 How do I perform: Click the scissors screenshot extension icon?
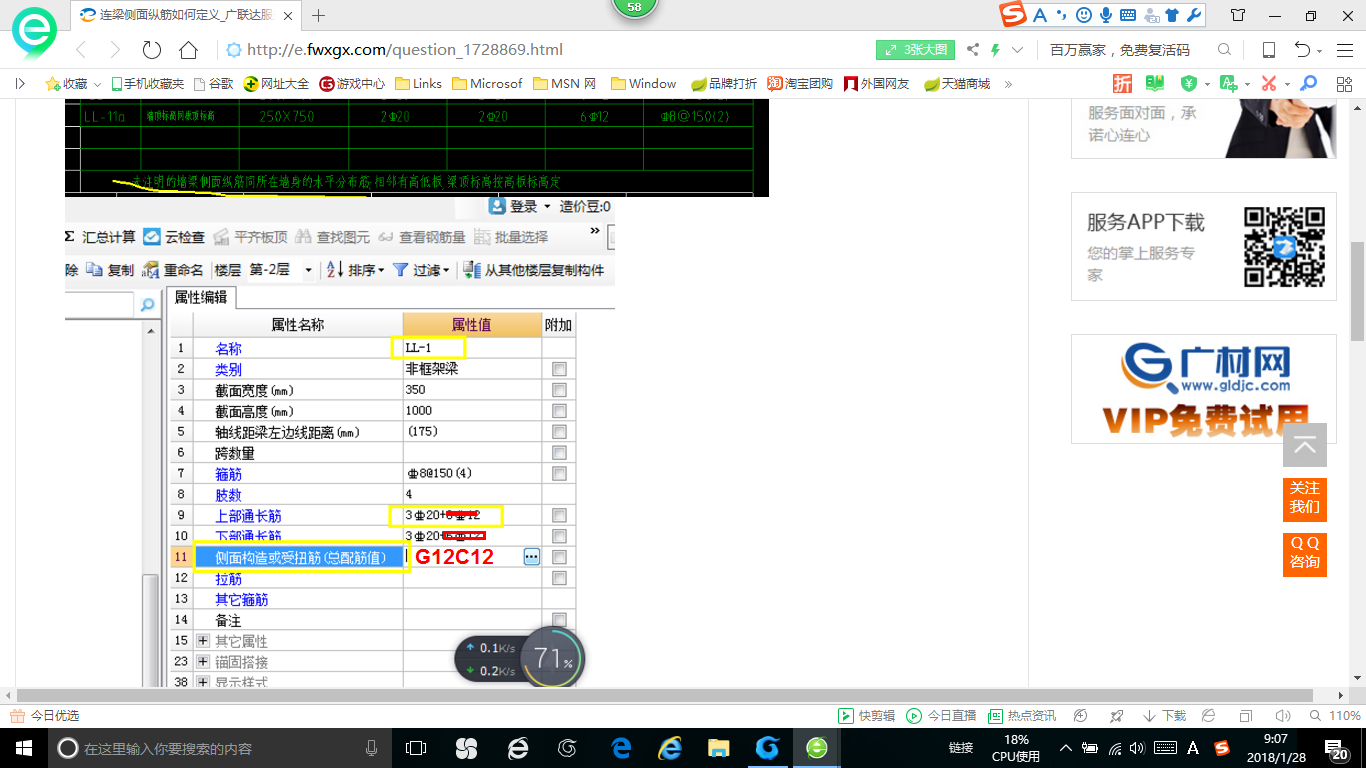[1269, 84]
